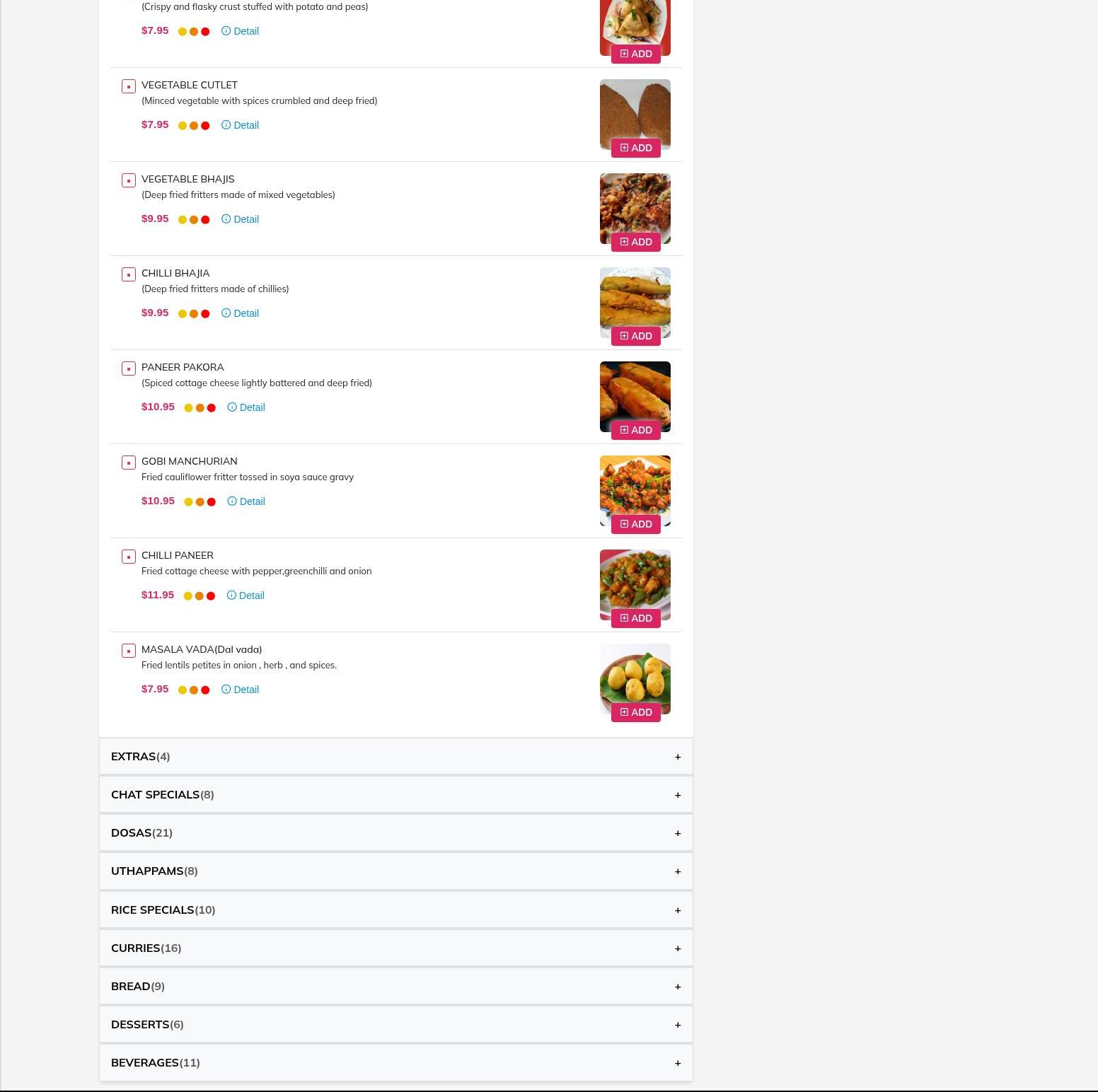Click the orange spice dot for Chilli Paneer
The image size is (1098, 1092).
199,596
